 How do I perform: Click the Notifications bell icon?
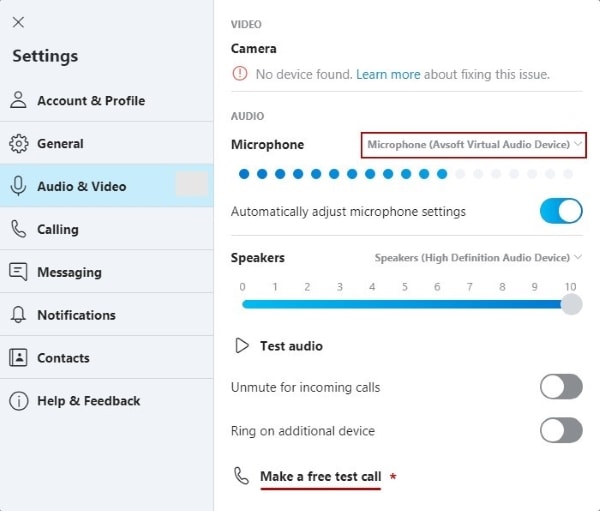(18, 315)
